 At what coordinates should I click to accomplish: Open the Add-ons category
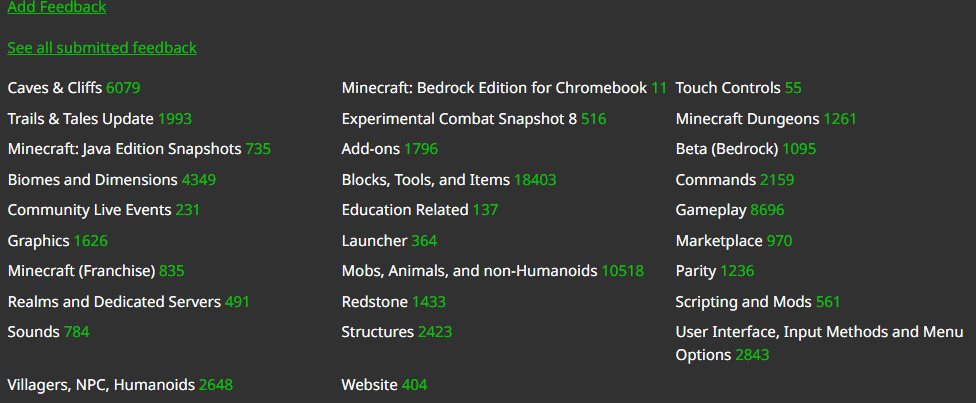(x=371, y=149)
